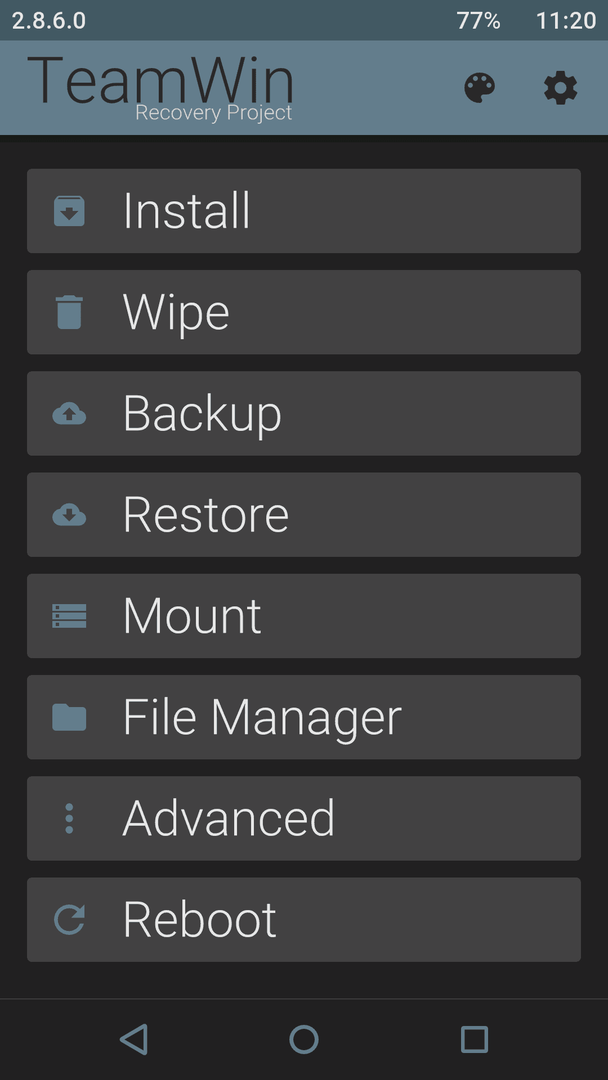Screen dimensions: 608x1080
Task: Tap the Install archive-box icon
Action: [70, 211]
